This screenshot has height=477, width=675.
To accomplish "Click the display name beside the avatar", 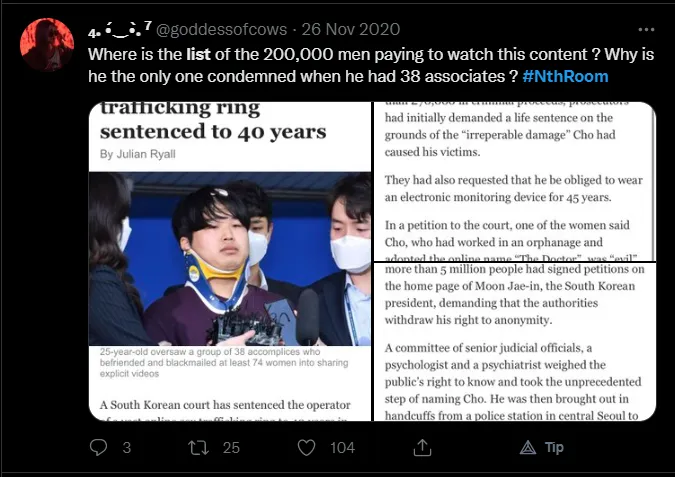I will click(x=120, y=29).
